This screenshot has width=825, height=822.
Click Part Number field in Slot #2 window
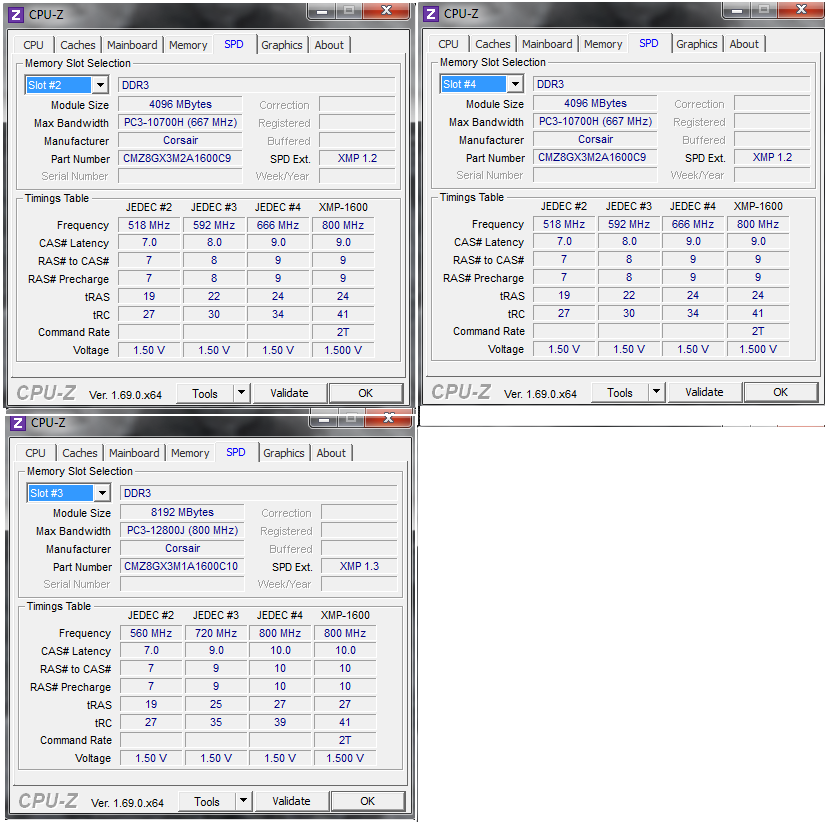point(180,158)
